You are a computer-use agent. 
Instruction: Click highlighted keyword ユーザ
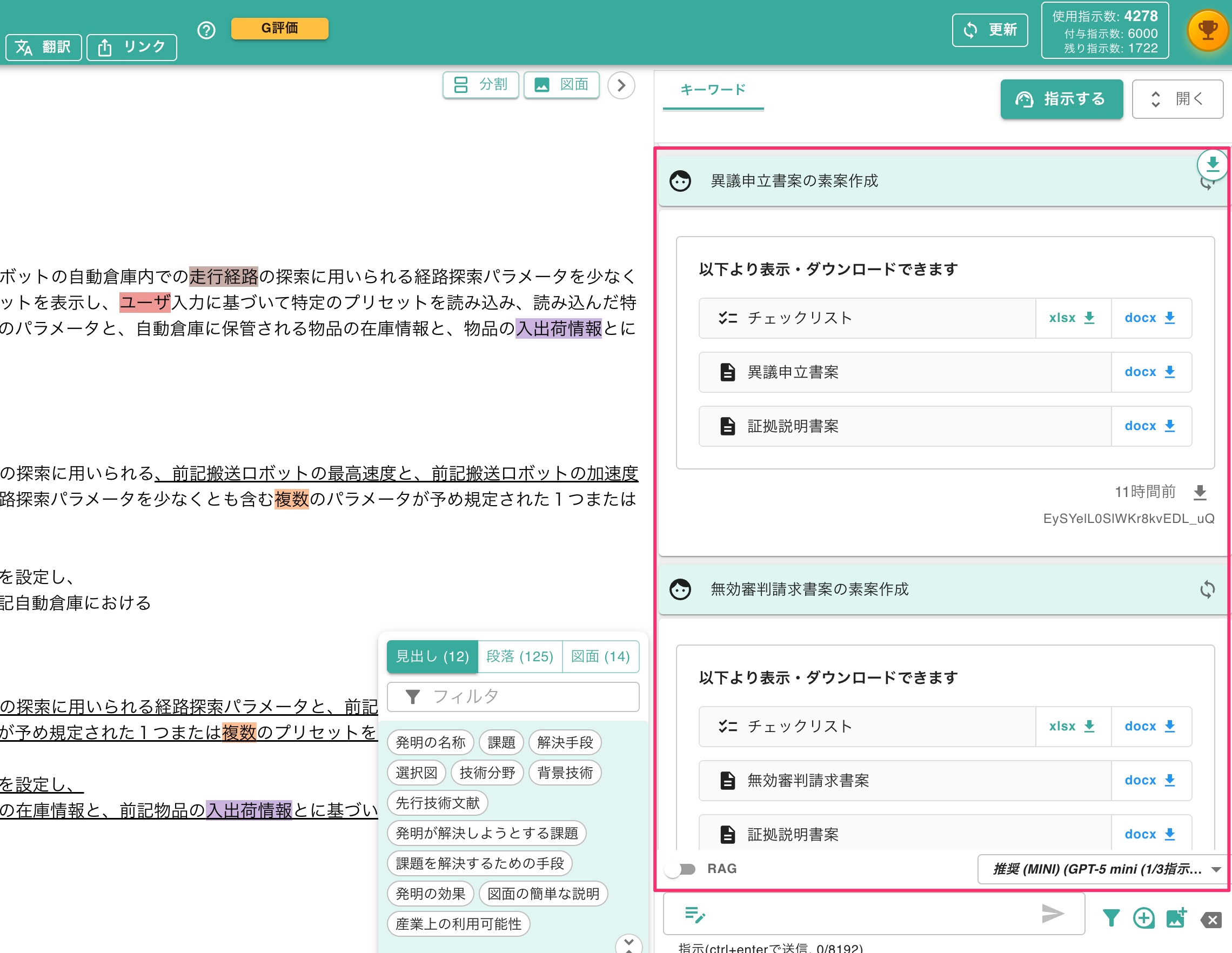coord(145,302)
